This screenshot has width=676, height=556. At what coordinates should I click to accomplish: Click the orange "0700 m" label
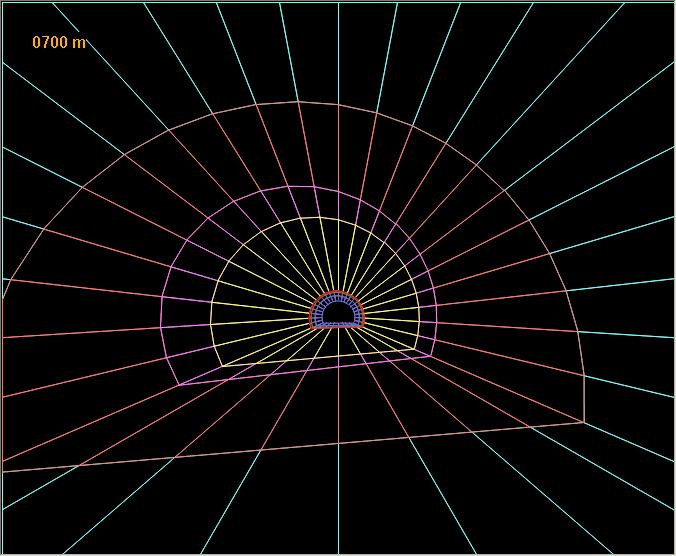[59, 42]
